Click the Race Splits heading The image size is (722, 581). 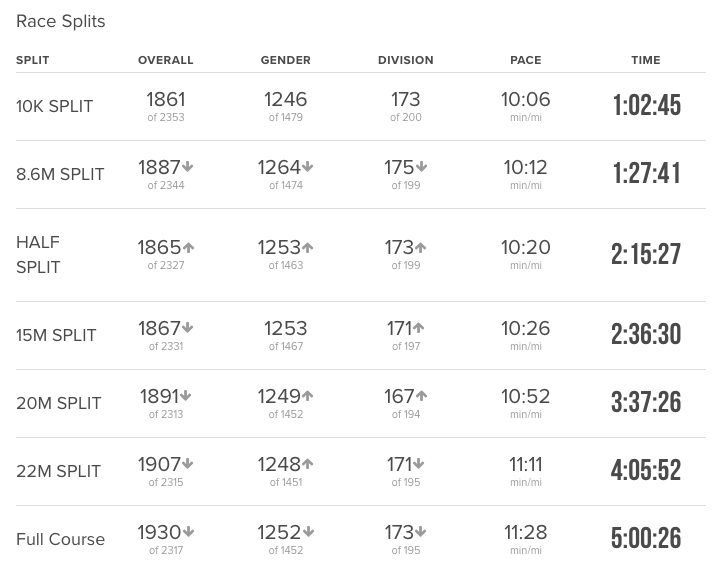[x=61, y=21]
